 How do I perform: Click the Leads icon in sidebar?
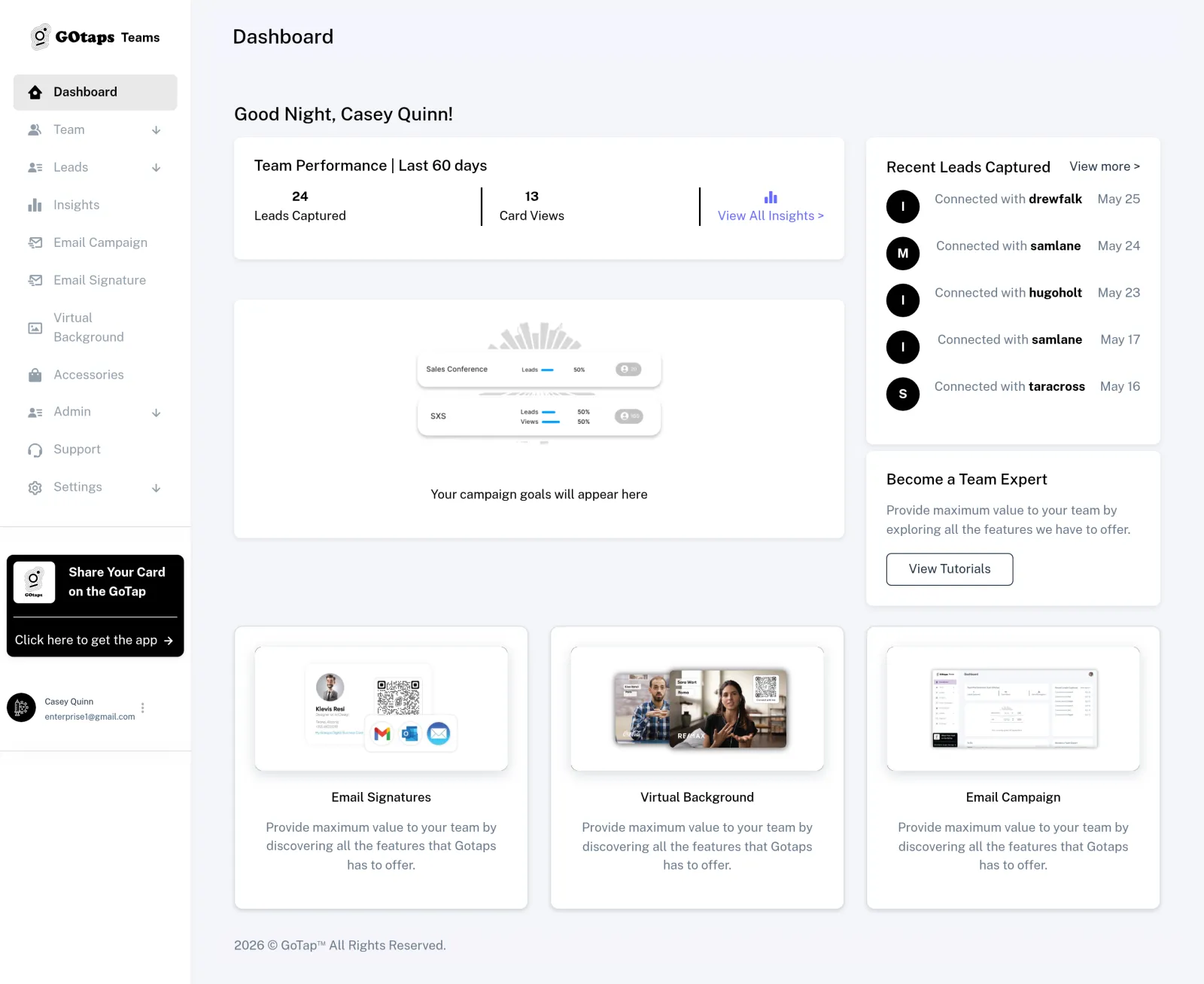coord(35,167)
